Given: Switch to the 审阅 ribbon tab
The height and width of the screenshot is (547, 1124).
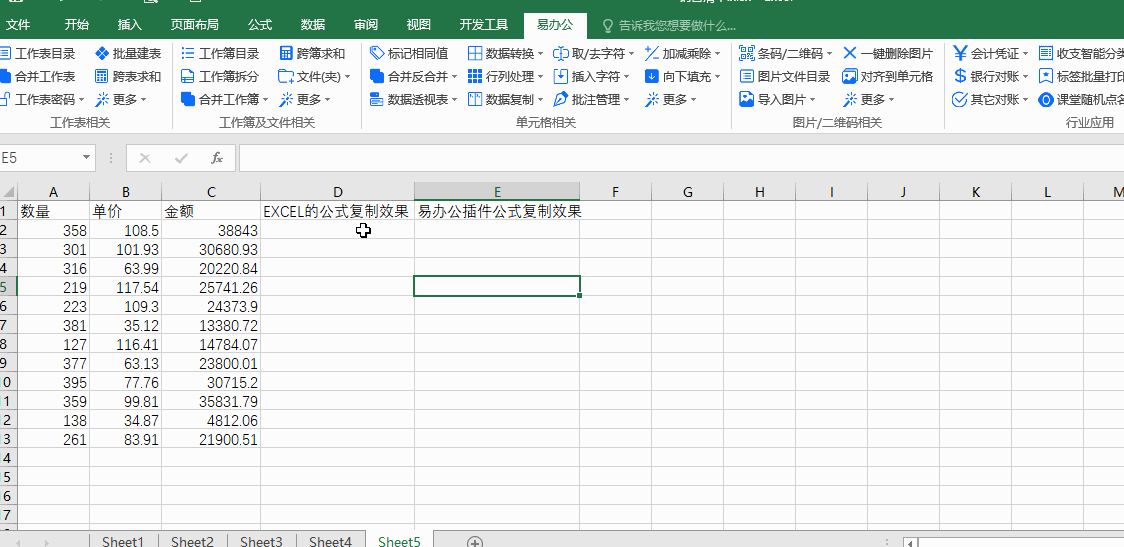Looking at the screenshot, I should (366, 25).
